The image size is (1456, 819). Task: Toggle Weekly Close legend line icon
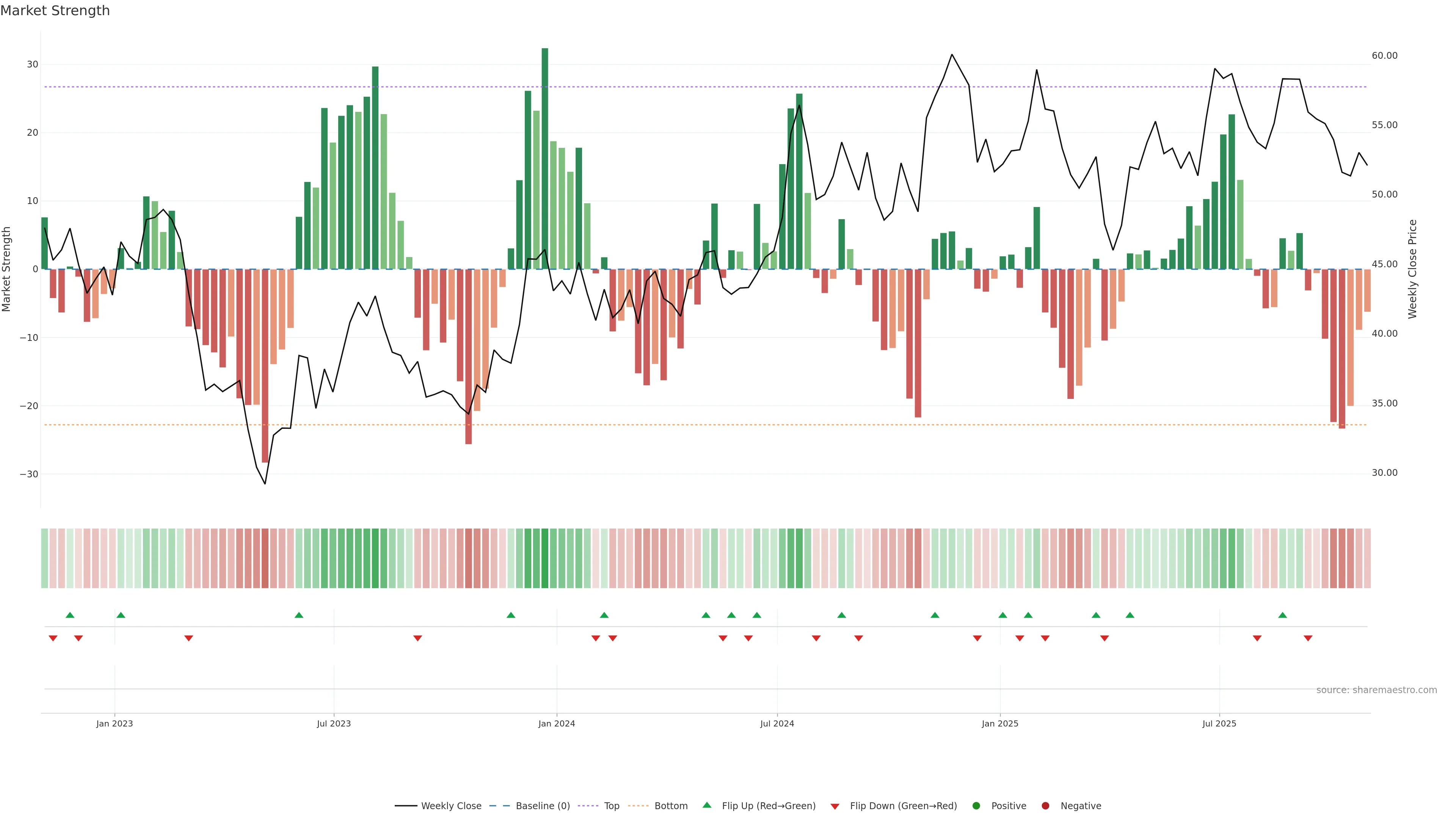coord(406,806)
